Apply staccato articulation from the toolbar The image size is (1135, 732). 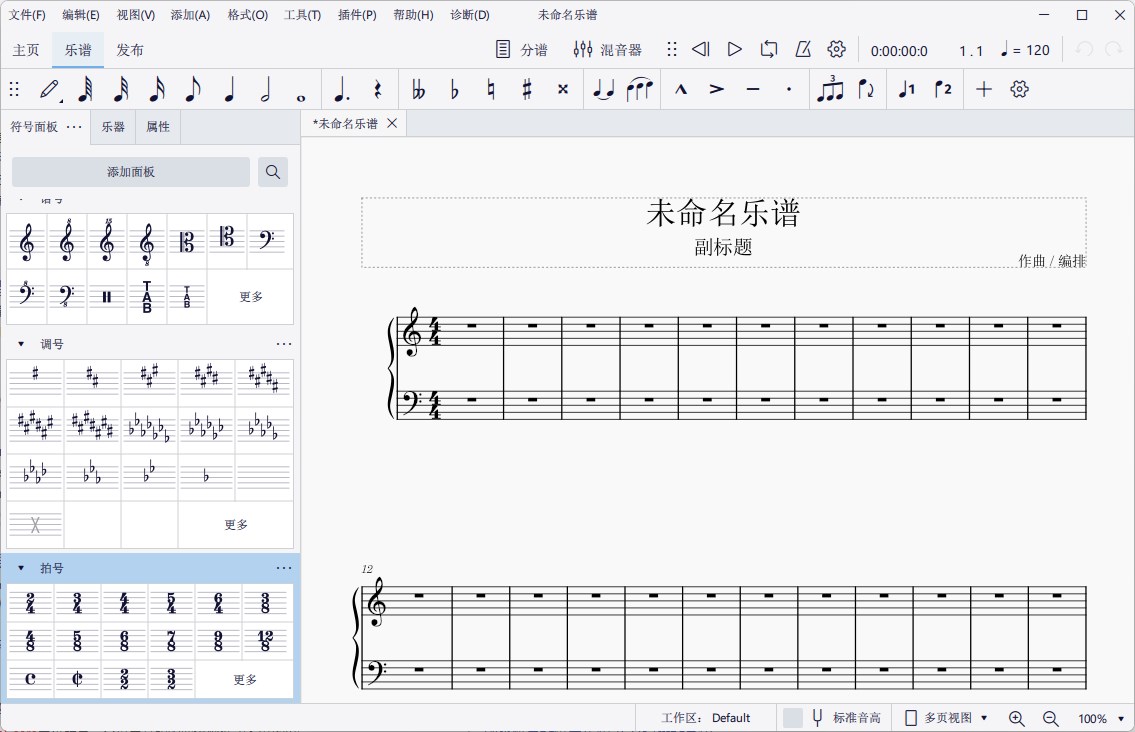click(789, 89)
